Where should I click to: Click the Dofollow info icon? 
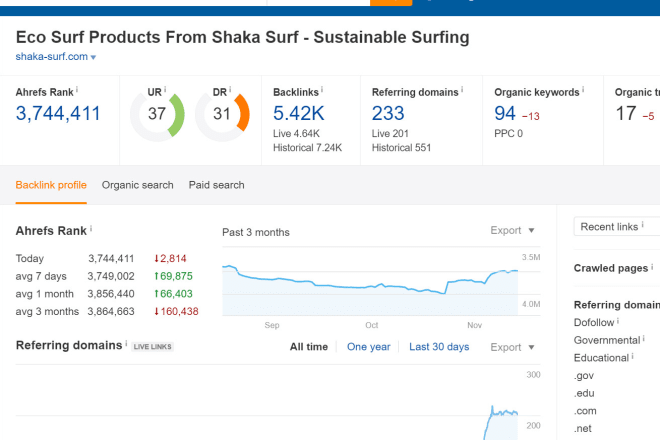pos(618,321)
